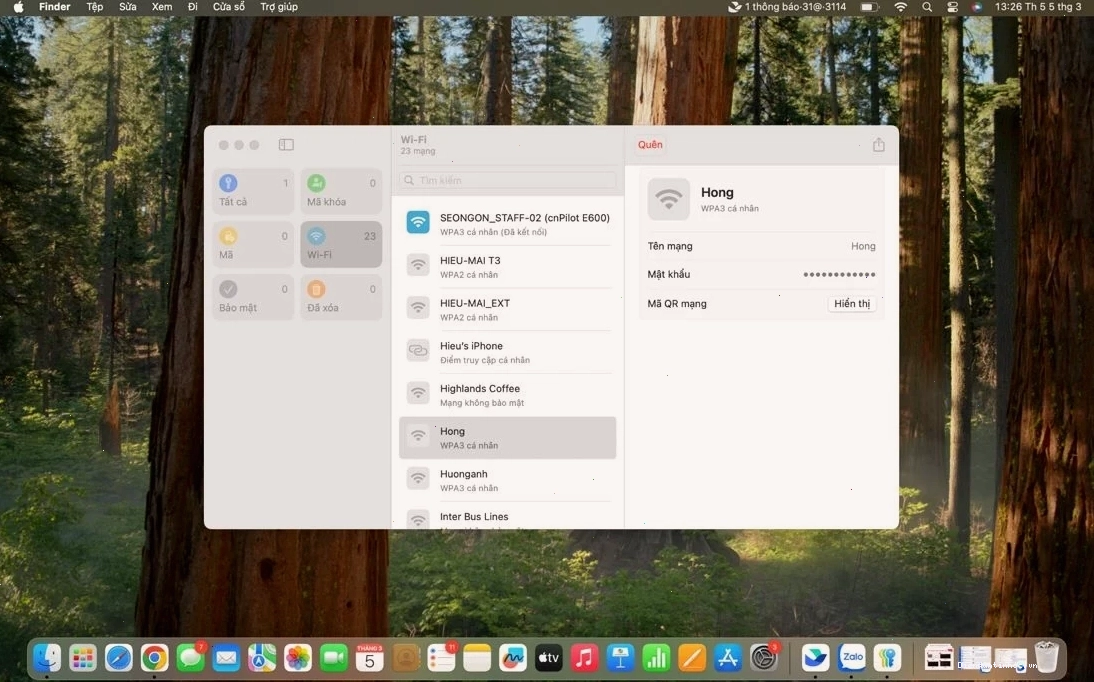Viewport: 1094px width, 682px height.
Task: Click the Tìm kiếm search field
Action: (x=507, y=180)
